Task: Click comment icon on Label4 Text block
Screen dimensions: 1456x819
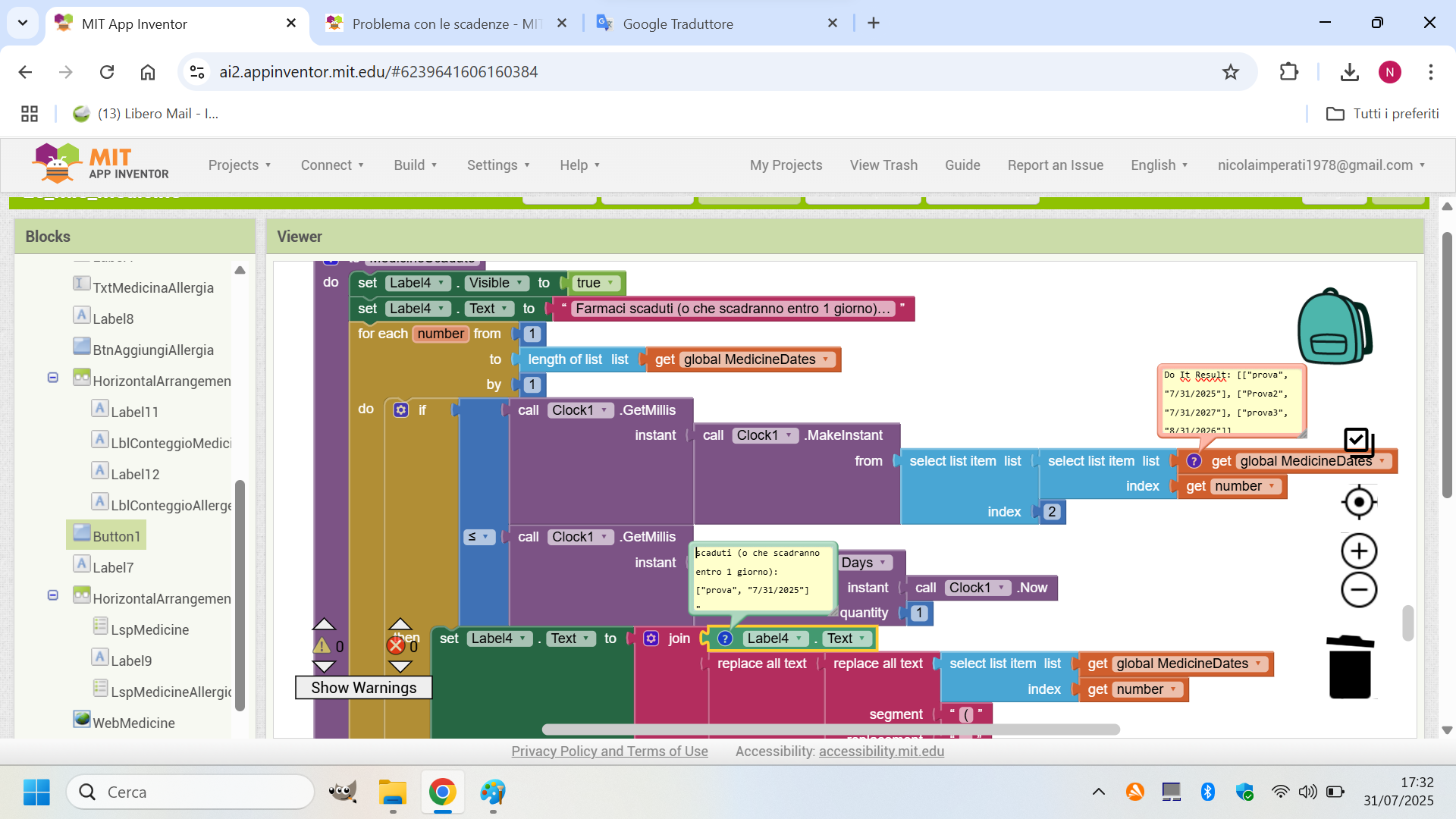Action: pyautogui.click(x=725, y=639)
